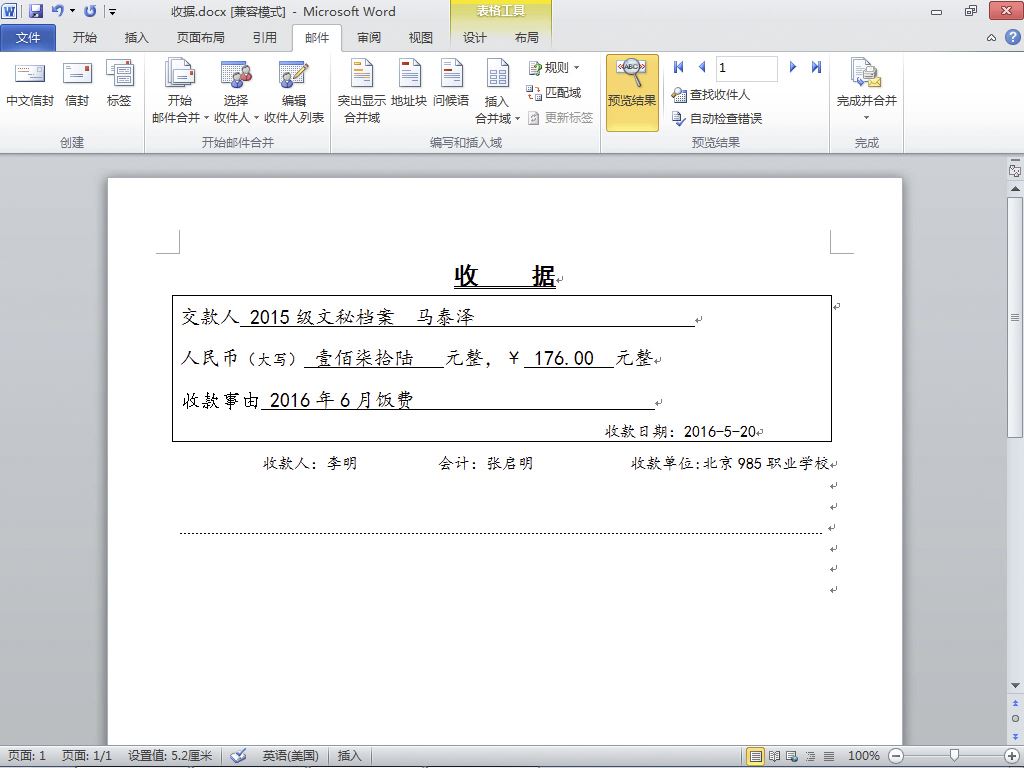Switch to draft view
The image size is (1024, 768).
[x=829, y=756]
